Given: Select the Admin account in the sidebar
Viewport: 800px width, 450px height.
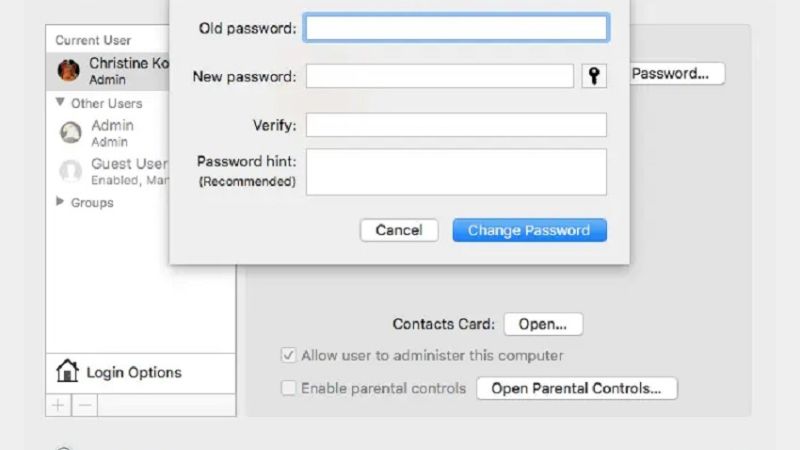Looking at the screenshot, I should tap(112, 133).
